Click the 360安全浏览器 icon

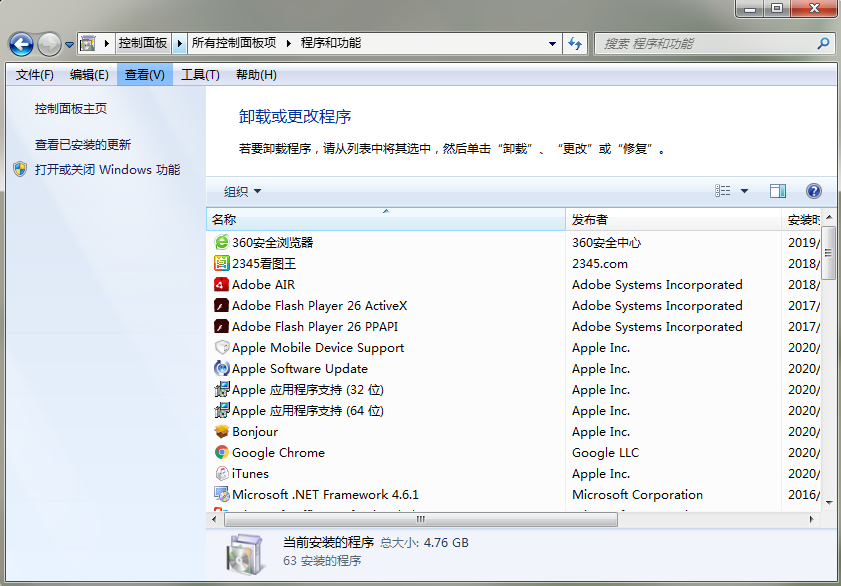pos(222,242)
